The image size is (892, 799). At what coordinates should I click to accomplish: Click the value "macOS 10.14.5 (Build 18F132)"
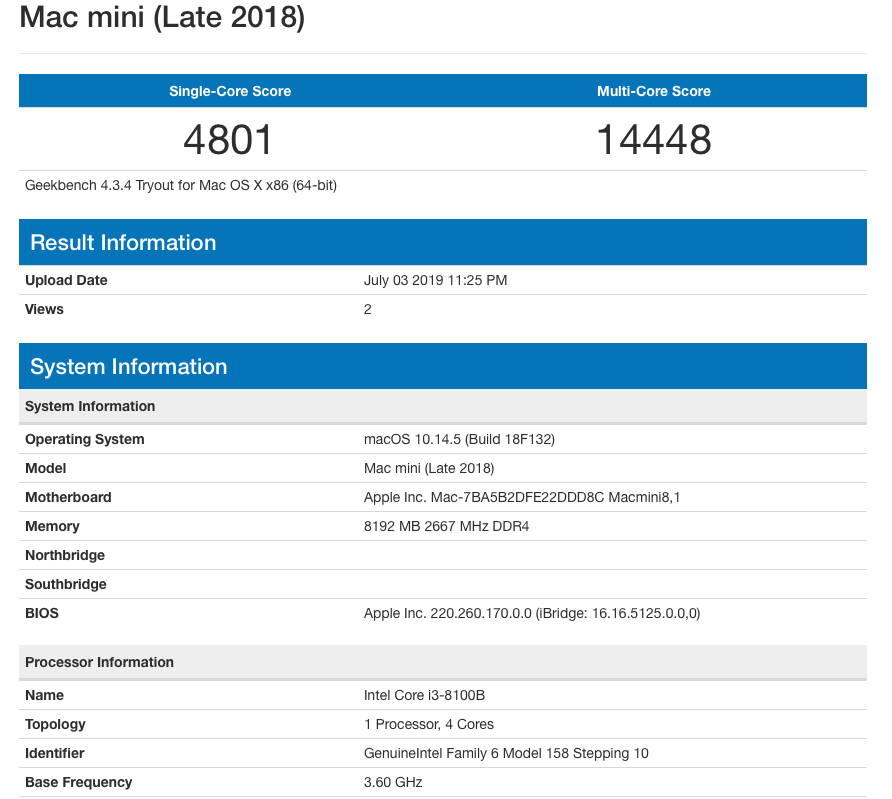(x=459, y=440)
